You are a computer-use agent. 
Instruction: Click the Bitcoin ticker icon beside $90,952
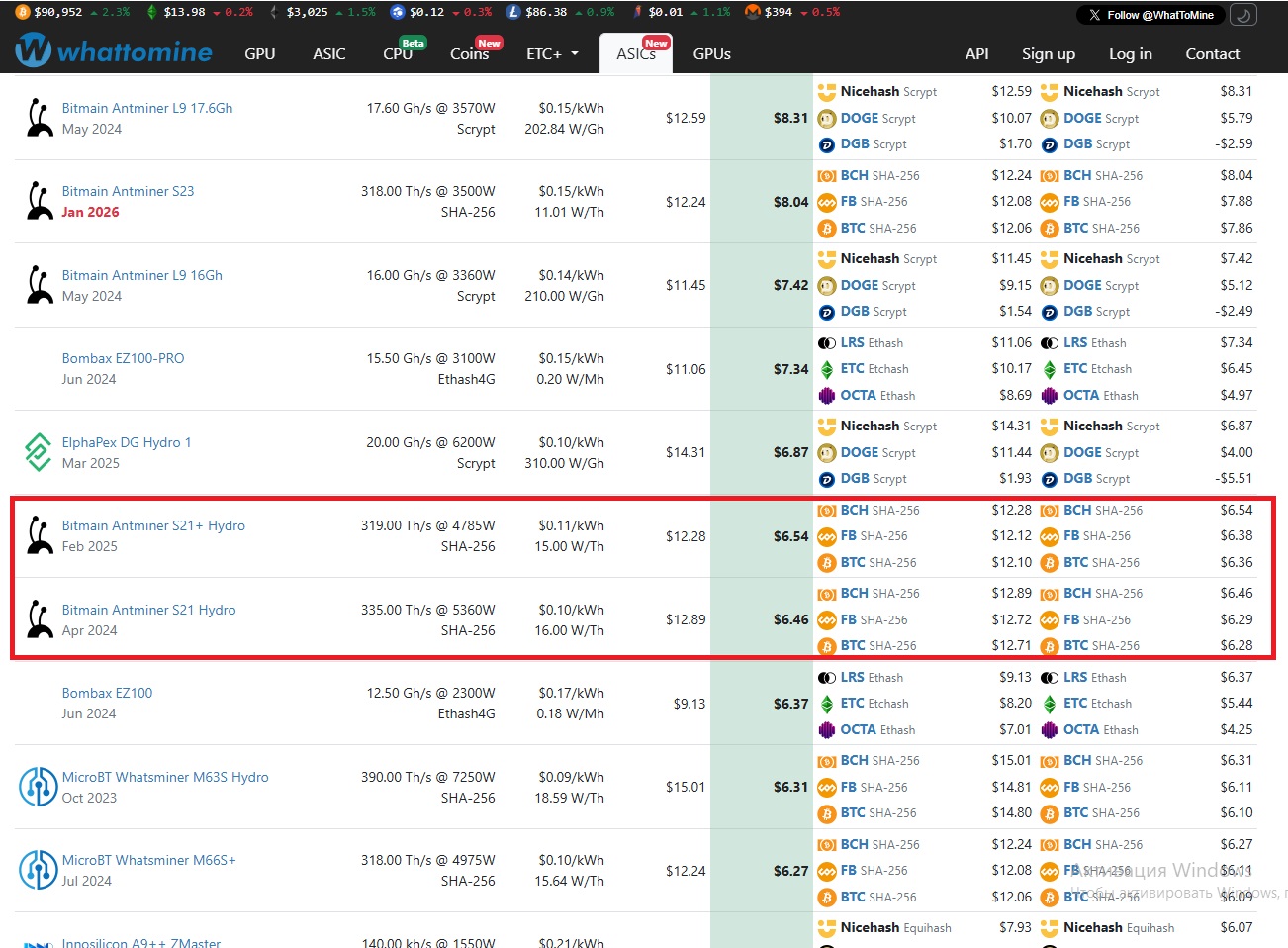pos(23,12)
